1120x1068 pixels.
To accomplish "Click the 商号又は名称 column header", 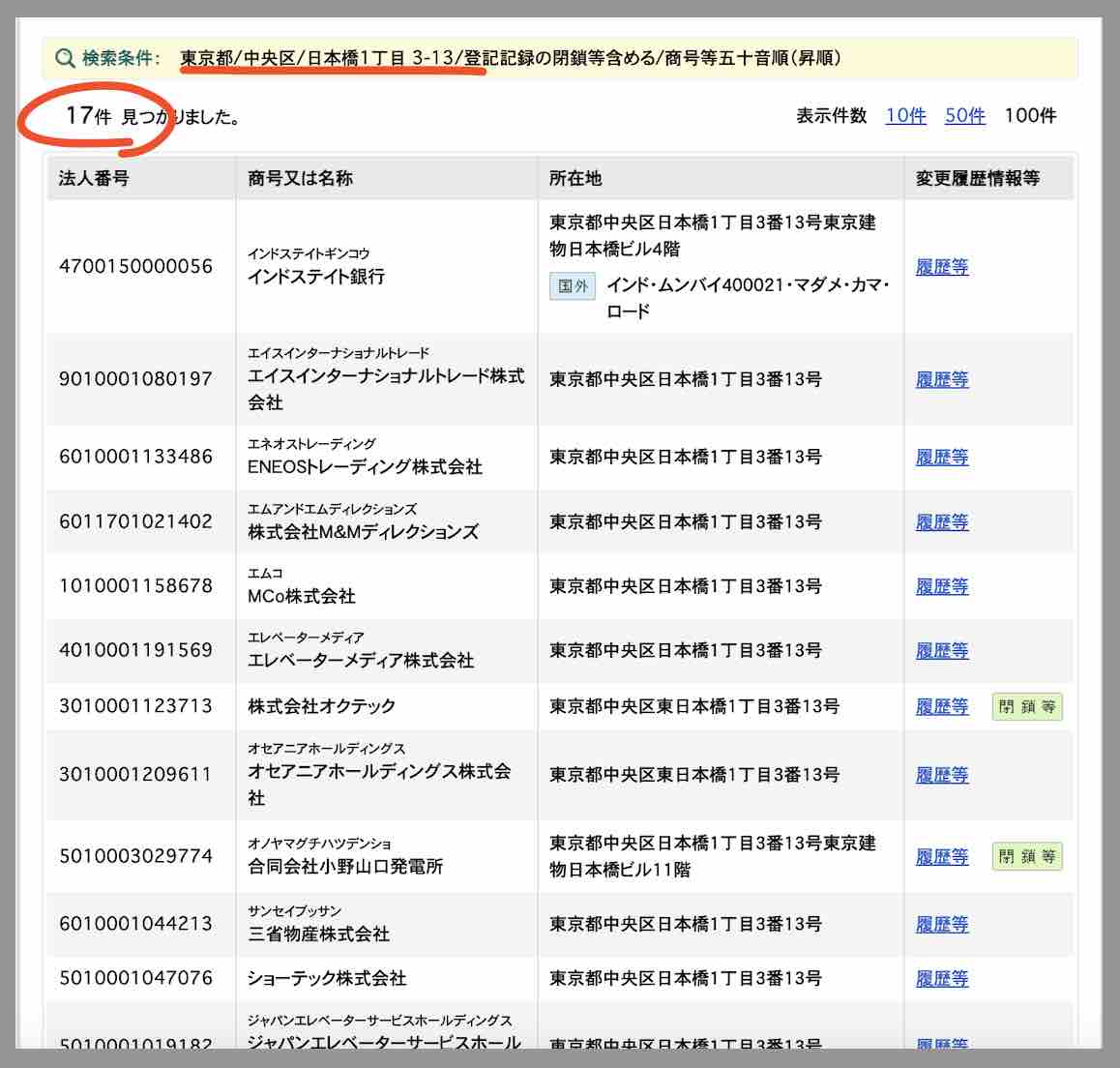I will [287, 178].
